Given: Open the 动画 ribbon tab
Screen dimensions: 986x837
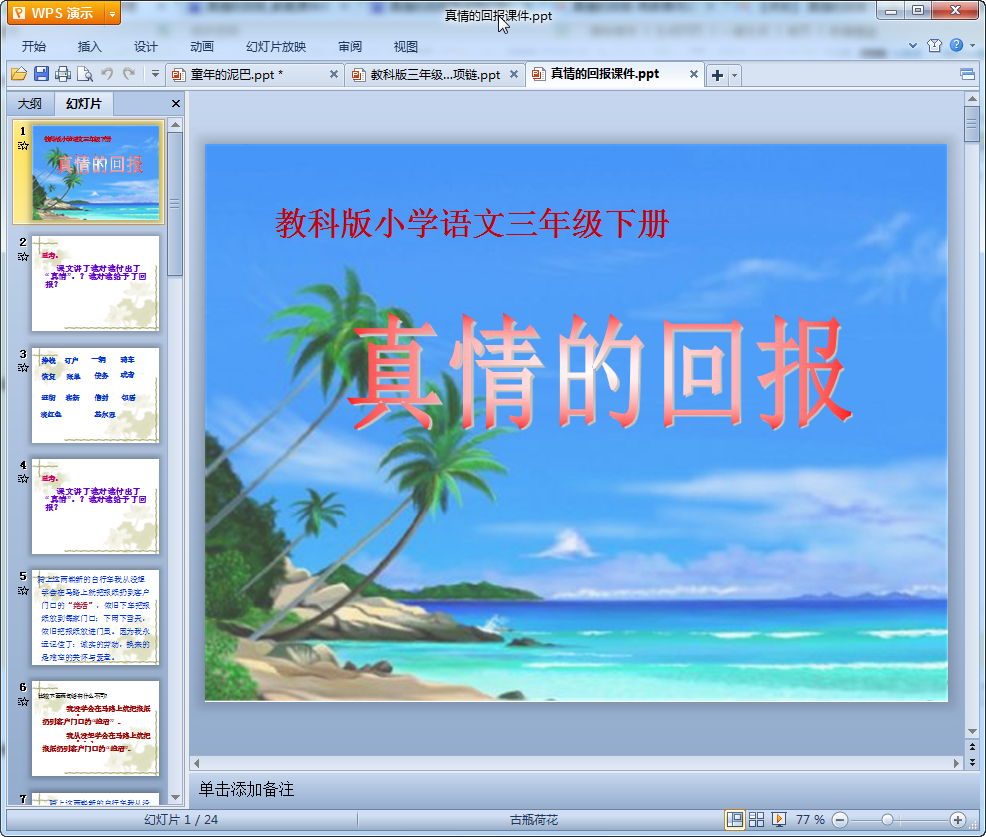Looking at the screenshot, I should coord(202,47).
